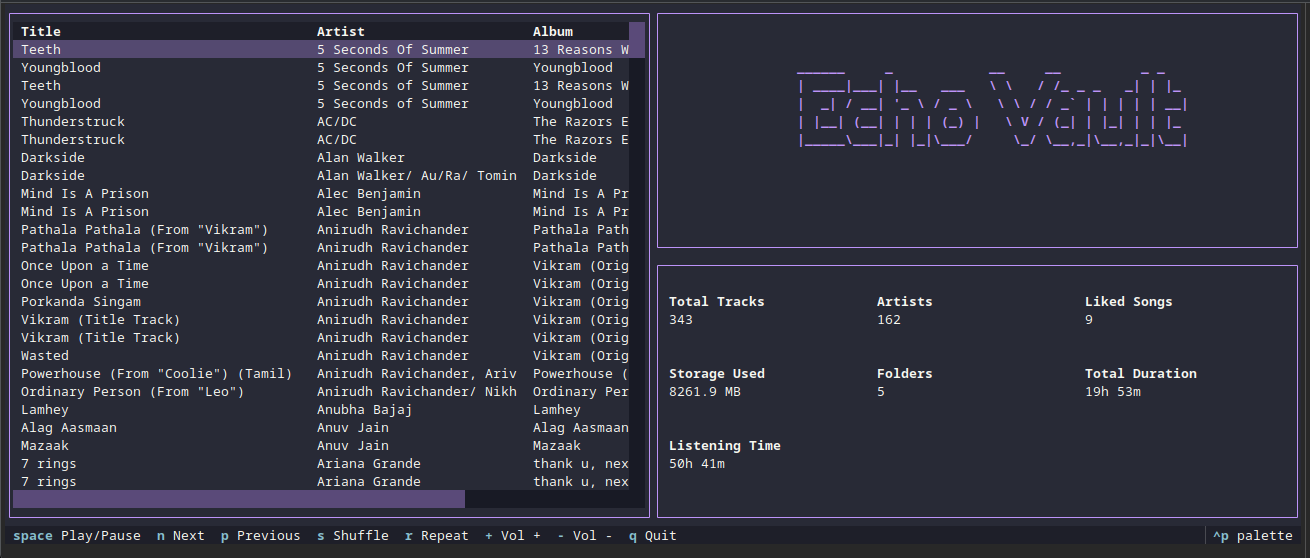
Task: Select the highlighted Teeth track row
Action: click(321, 49)
